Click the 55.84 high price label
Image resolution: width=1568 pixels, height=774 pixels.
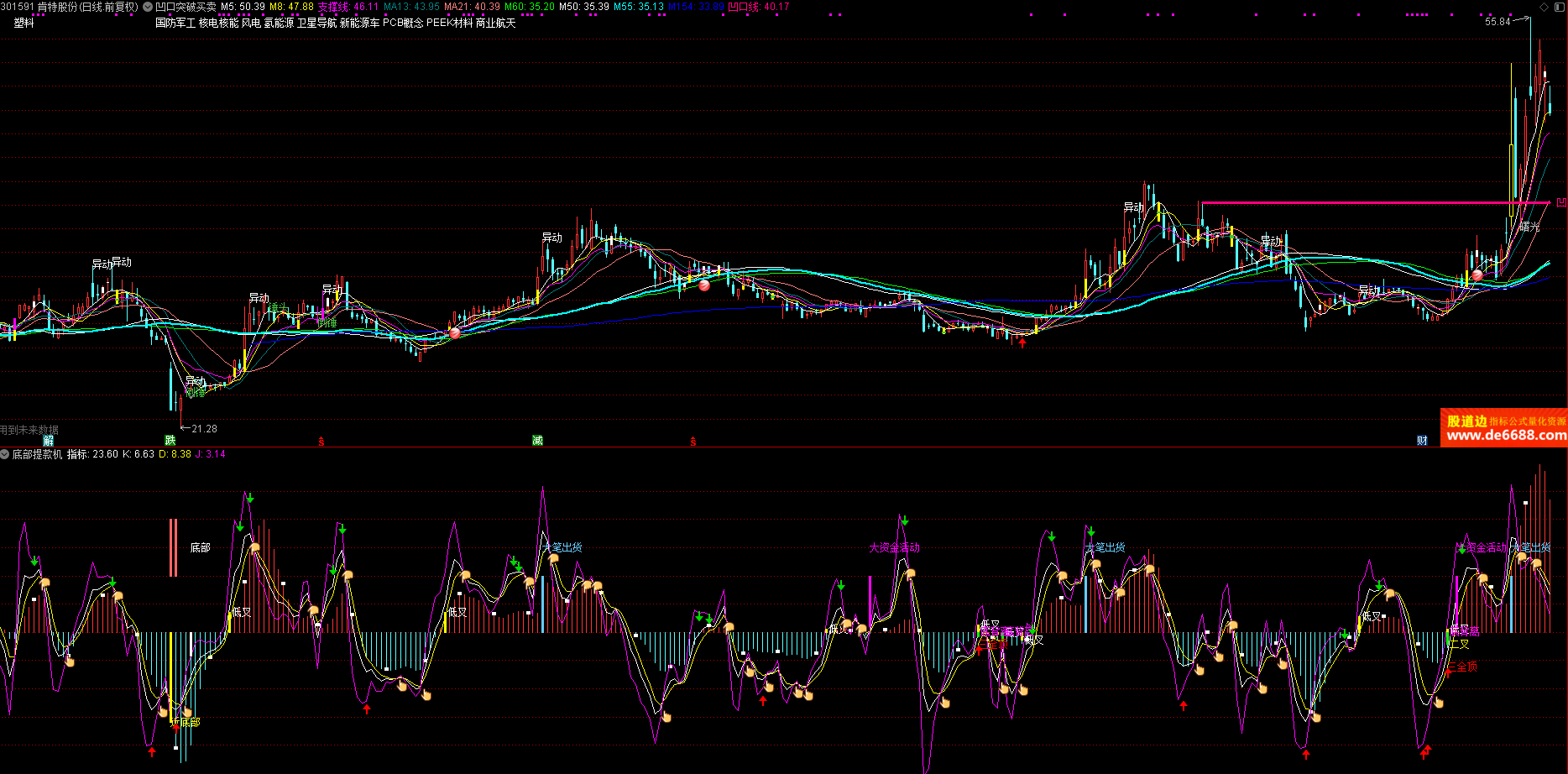[x=1497, y=22]
